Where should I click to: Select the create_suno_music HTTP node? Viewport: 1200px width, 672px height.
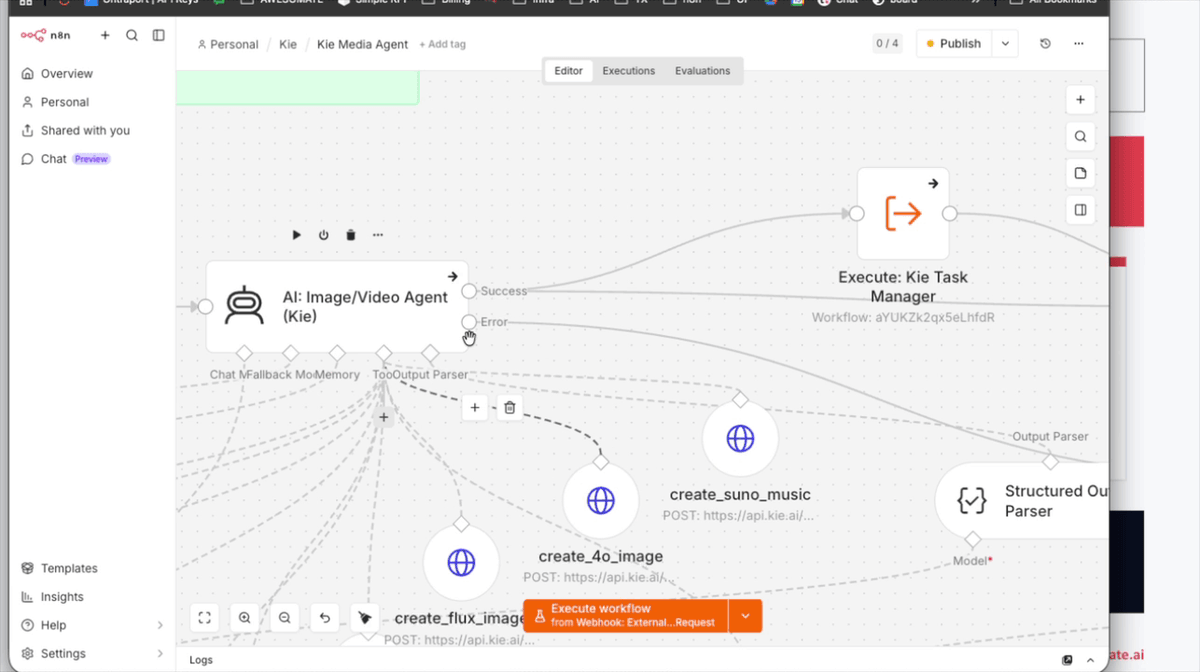(x=740, y=438)
